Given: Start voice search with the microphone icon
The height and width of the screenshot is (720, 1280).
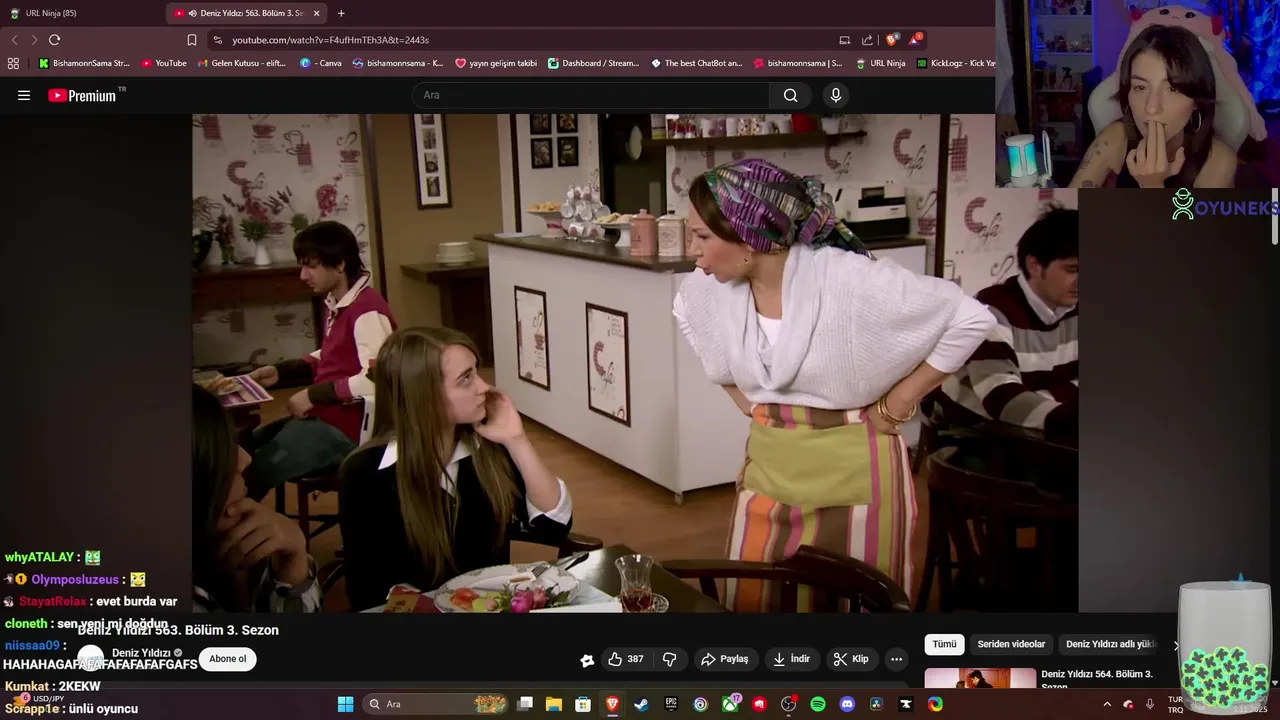Looking at the screenshot, I should (836, 95).
